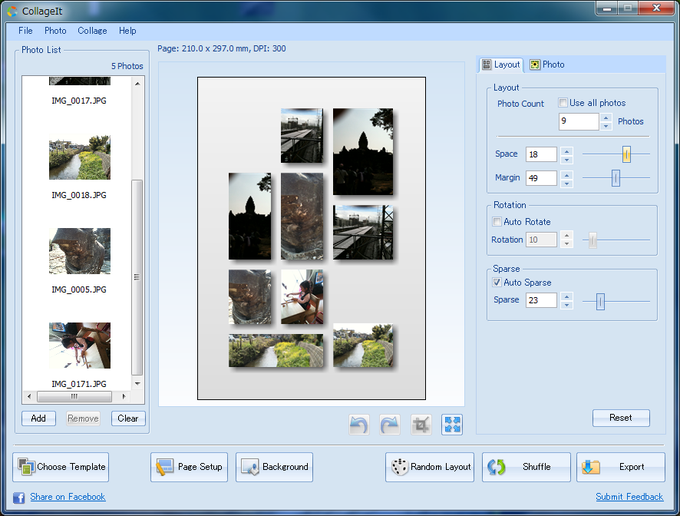Click the Margin slider handle
Screen dimensions: 680x516
click(x=615, y=178)
